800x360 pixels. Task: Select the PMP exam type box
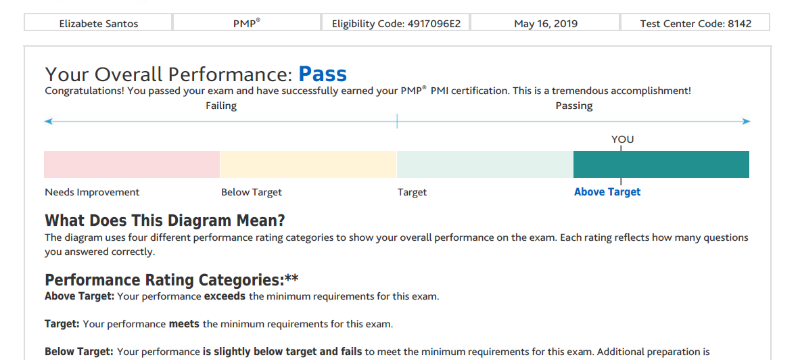pos(247,23)
